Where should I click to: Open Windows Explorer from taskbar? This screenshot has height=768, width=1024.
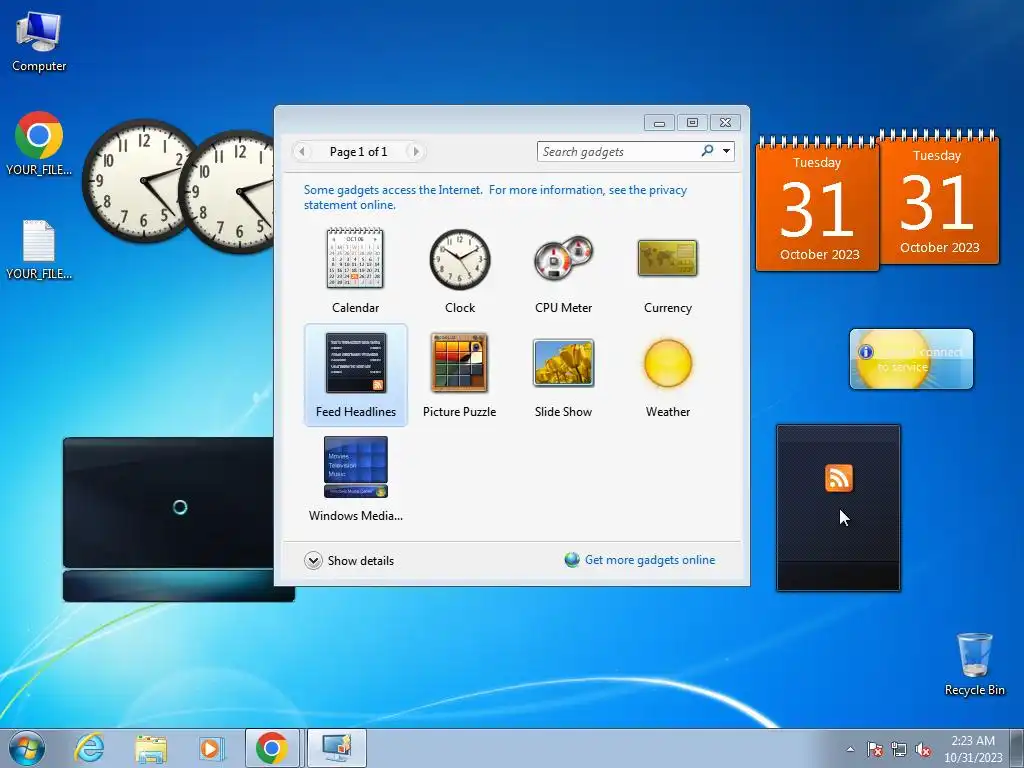point(151,748)
